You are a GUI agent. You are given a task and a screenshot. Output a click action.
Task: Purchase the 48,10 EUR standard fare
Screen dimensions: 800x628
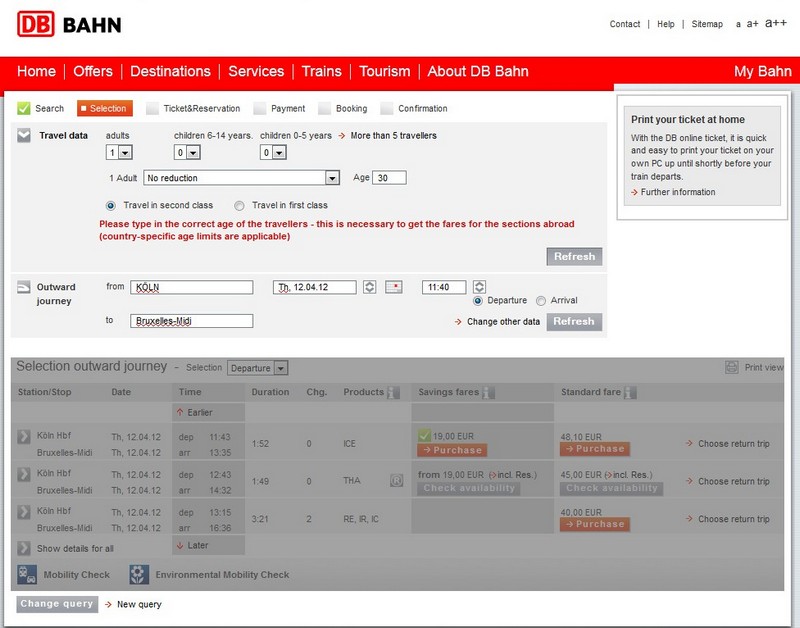click(594, 449)
